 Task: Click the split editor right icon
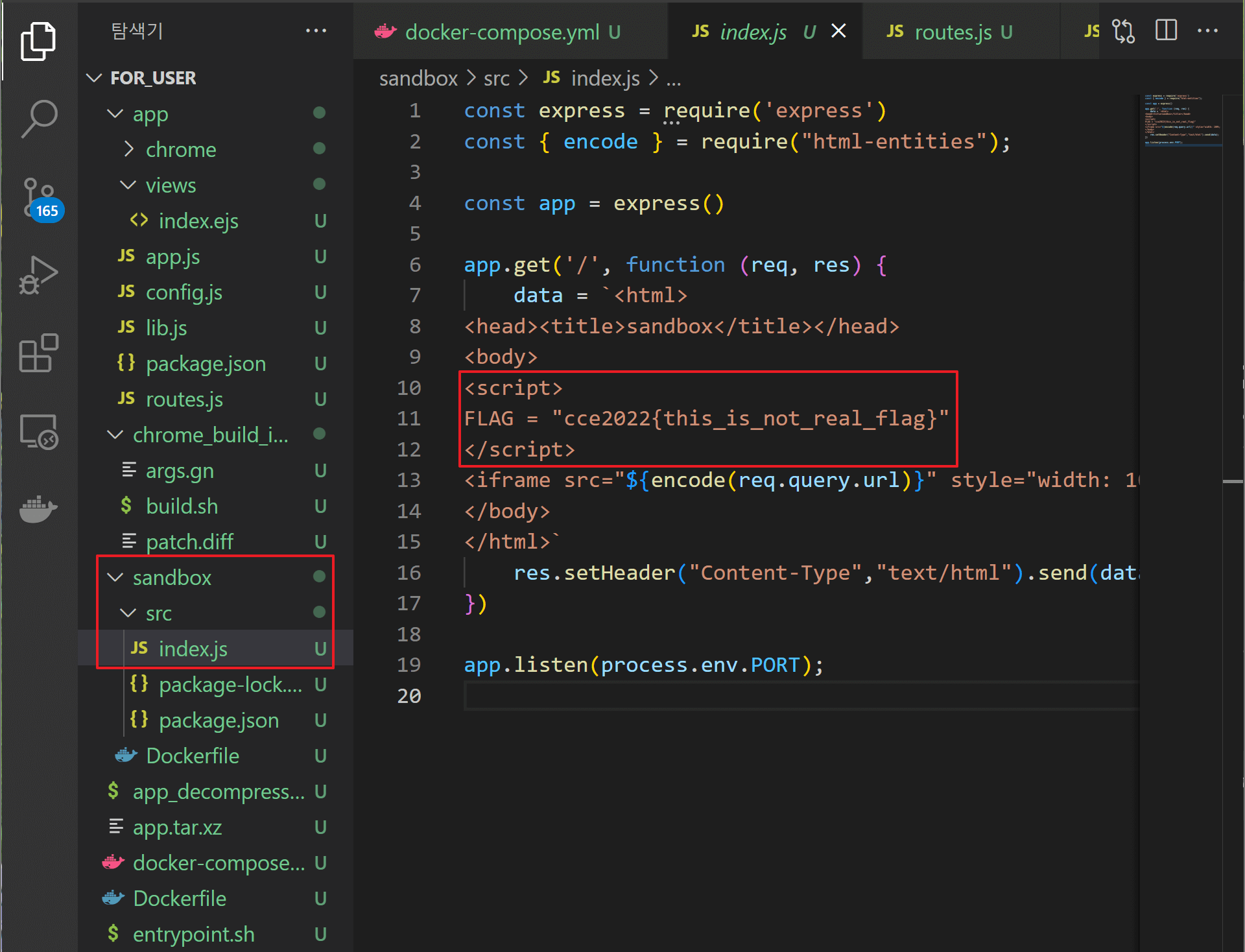click(1166, 30)
